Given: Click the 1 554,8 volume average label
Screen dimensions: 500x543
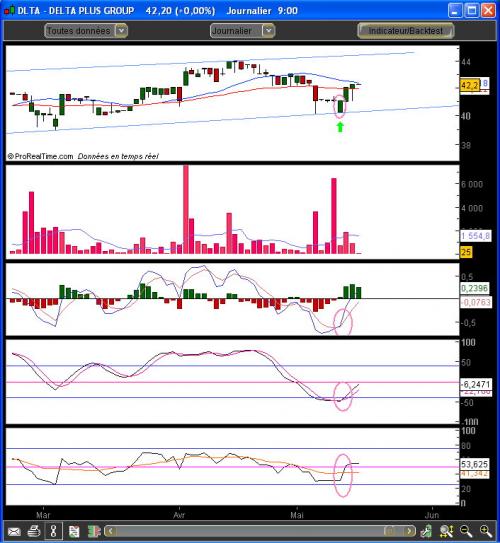Looking at the screenshot, I should pos(475,236).
